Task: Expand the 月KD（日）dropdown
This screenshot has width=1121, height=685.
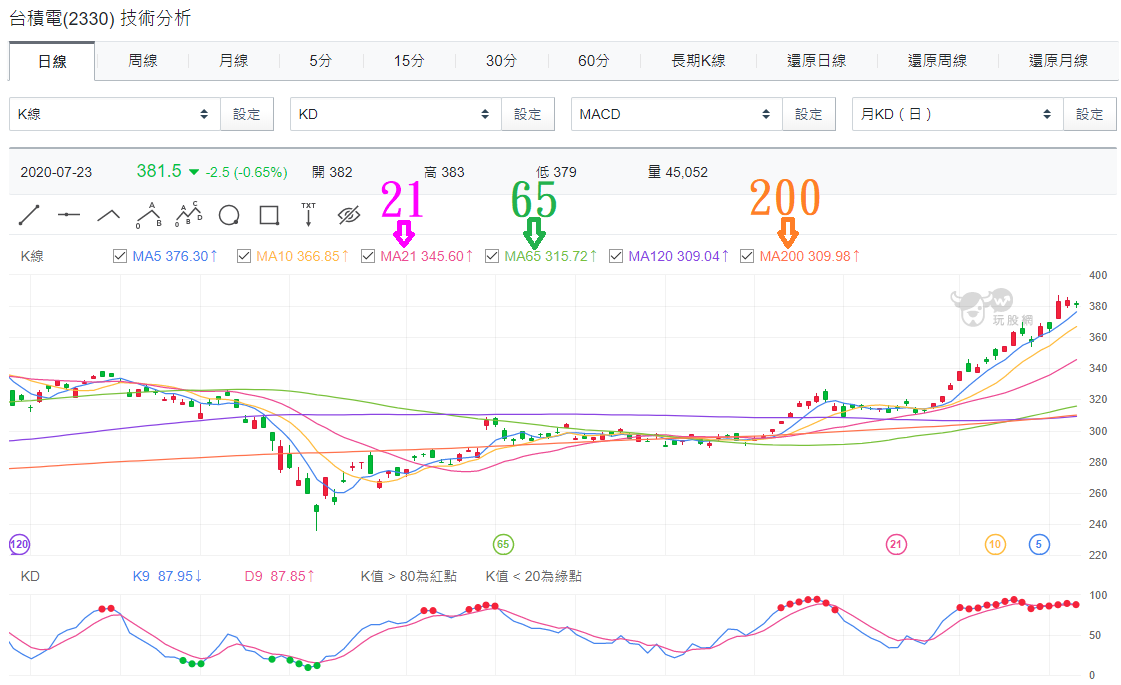Action: (x=957, y=114)
